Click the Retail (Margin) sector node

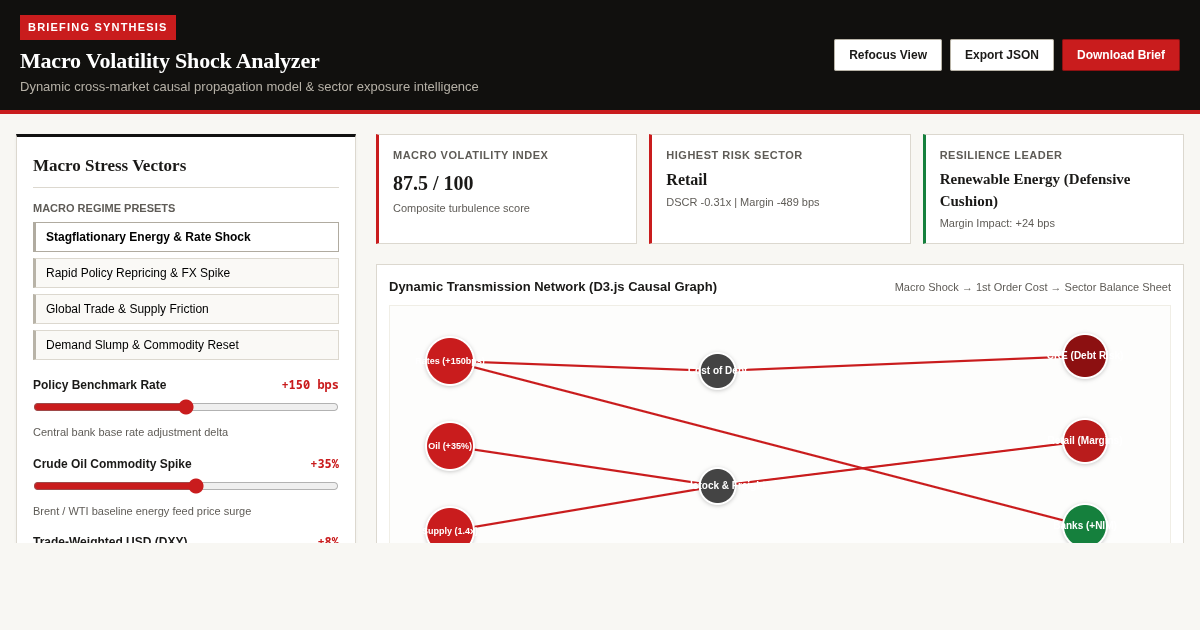tap(1085, 441)
